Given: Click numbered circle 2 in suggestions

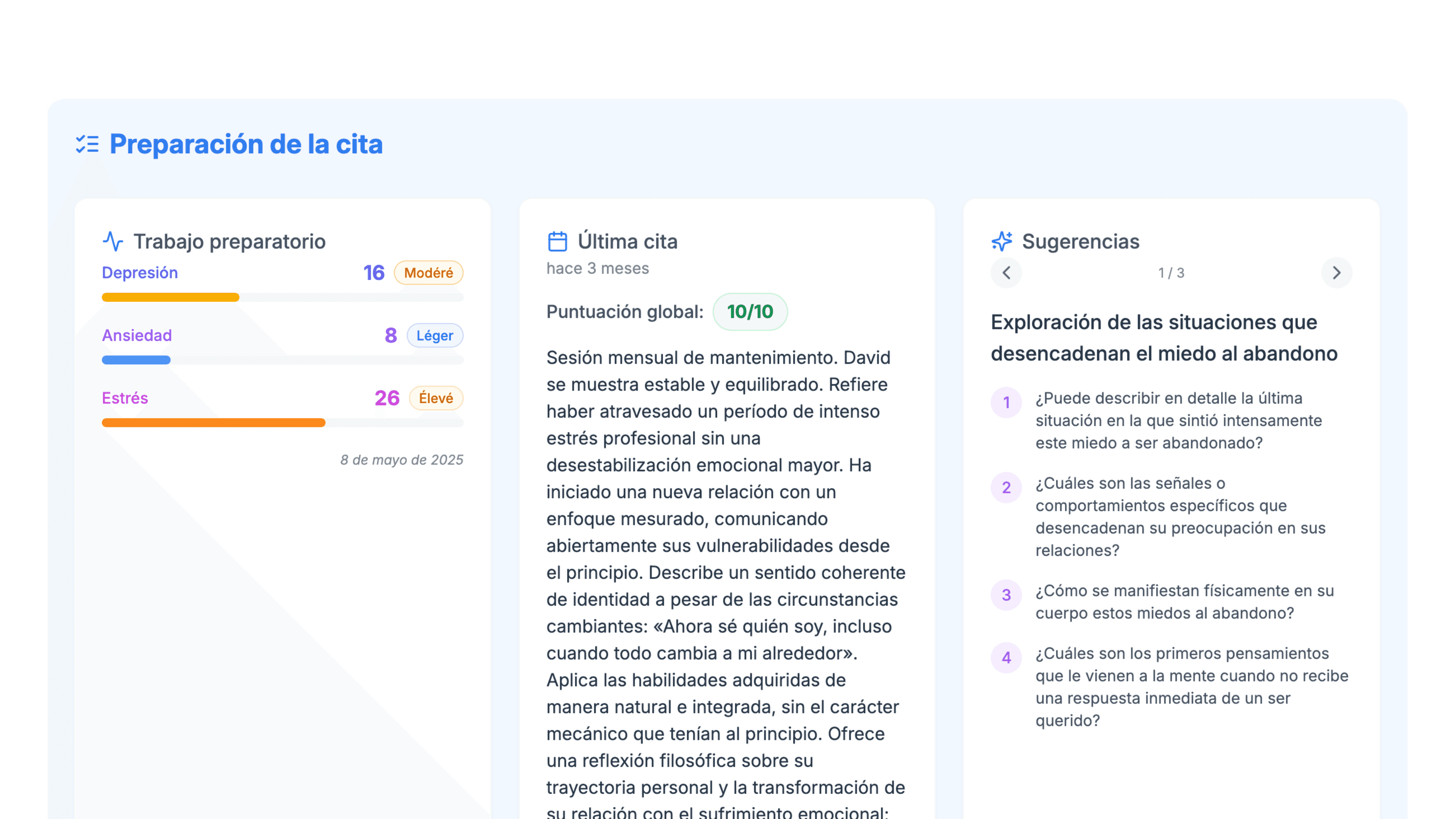Looking at the screenshot, I should (x=1006, y=488).
